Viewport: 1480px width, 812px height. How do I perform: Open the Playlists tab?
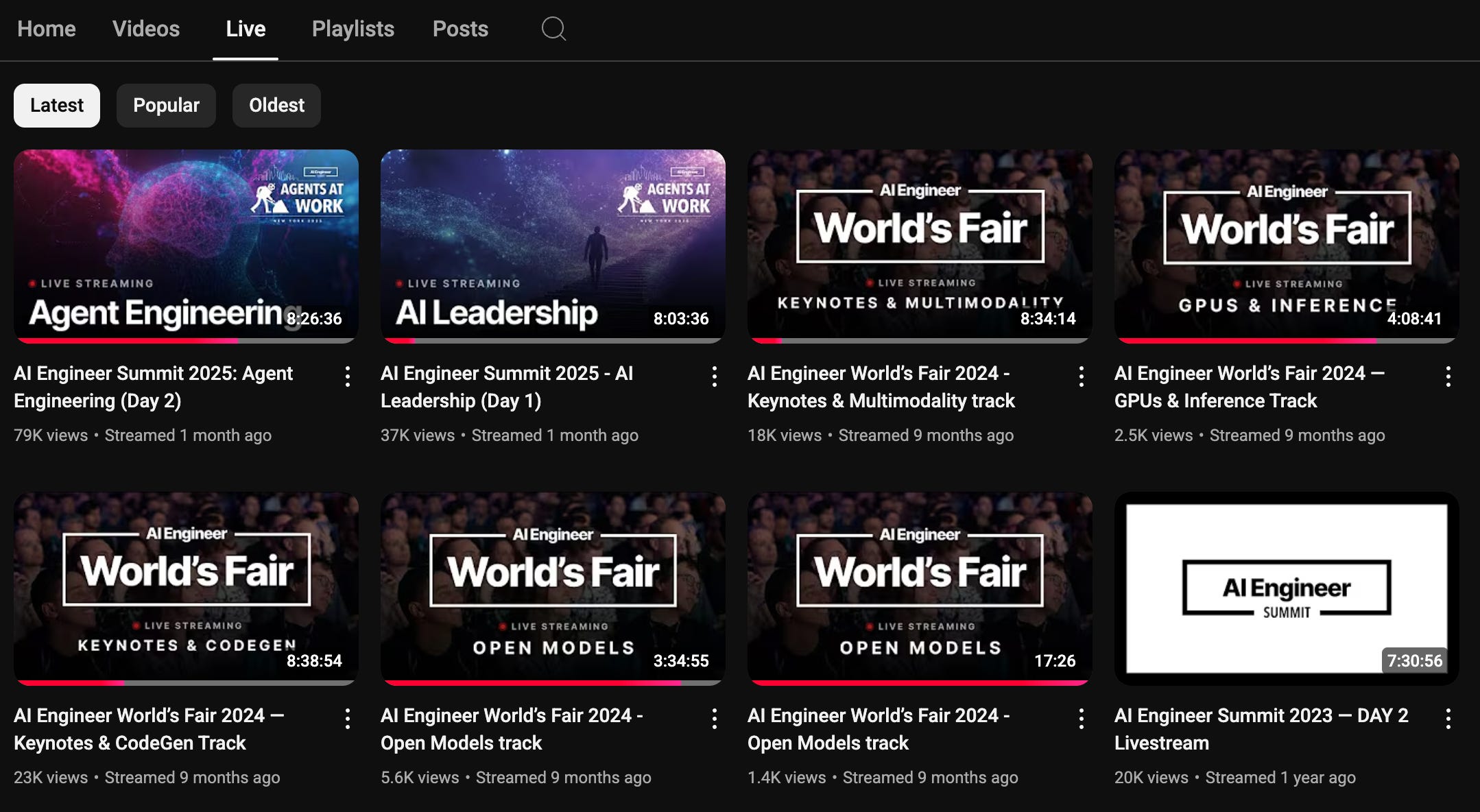353,29
